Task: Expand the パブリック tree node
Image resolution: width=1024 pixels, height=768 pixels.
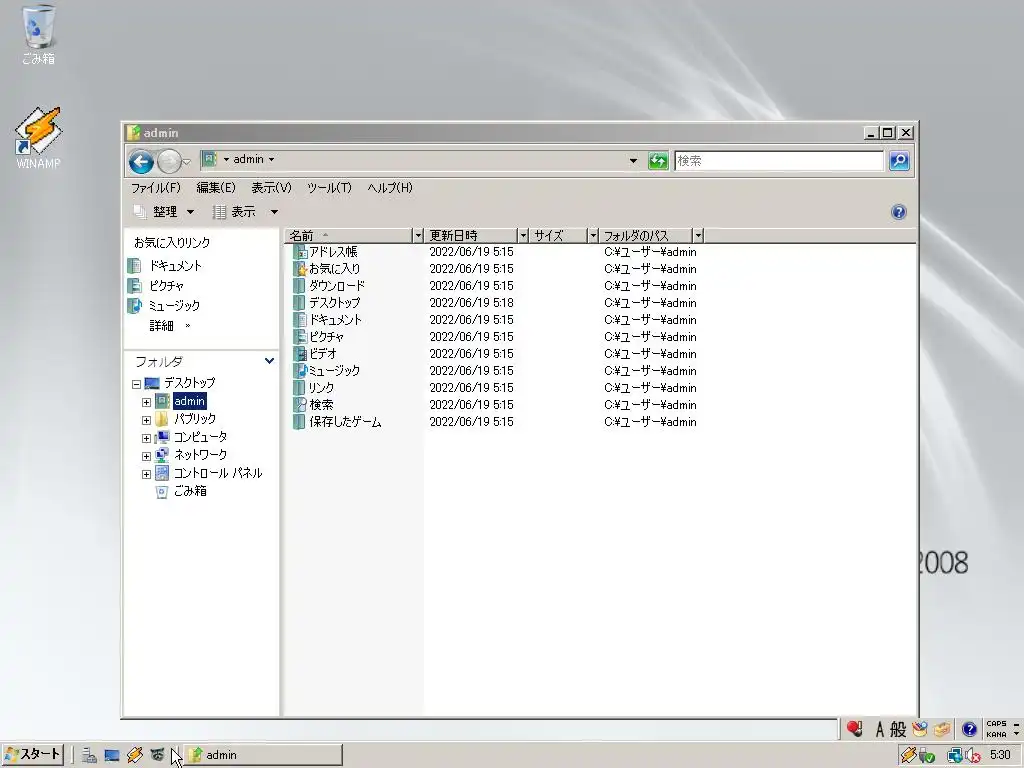Action: click(146, 420)
